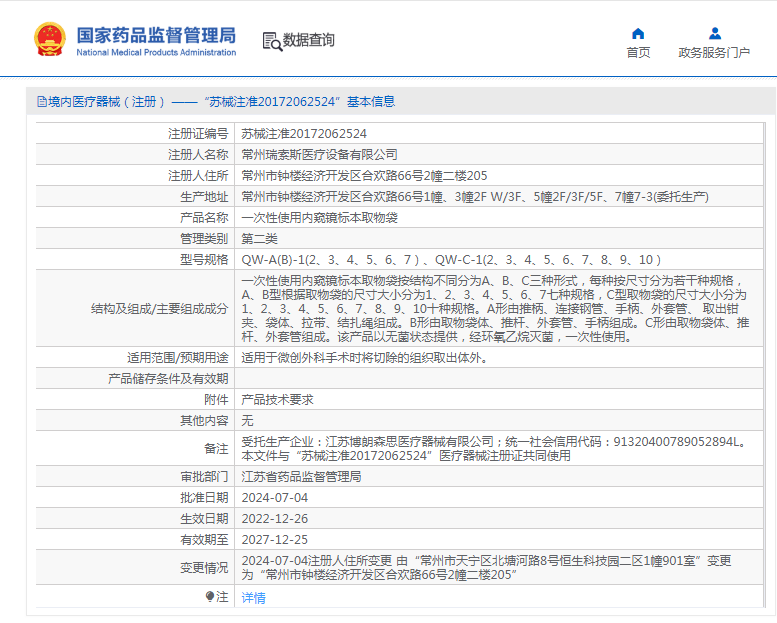Image resolution: width=777 pixels, height=623 pixels.
Task: Click the 审批部门 row label
Action: coord(204,477)
